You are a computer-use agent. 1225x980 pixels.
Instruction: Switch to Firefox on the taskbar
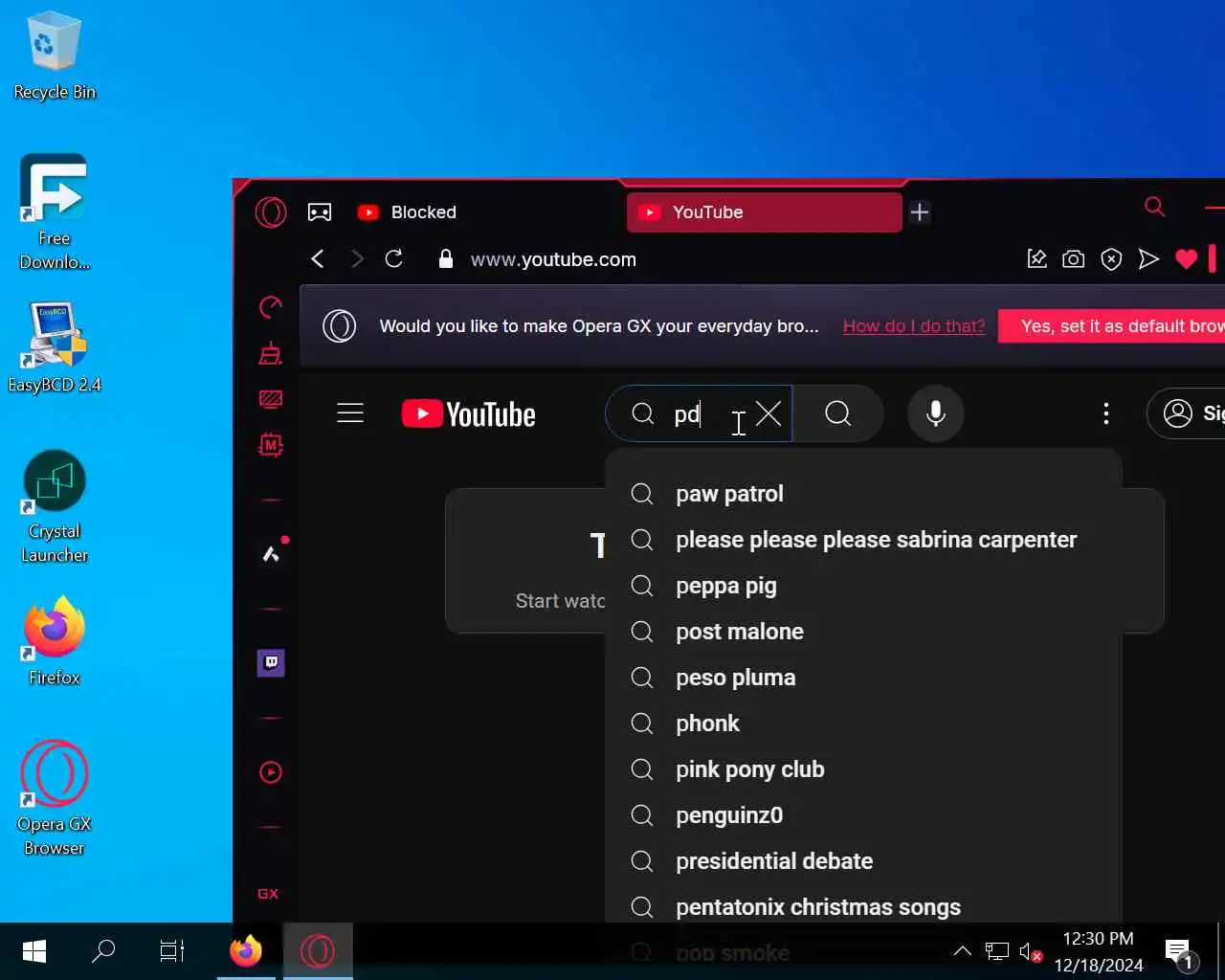point(246,951)
